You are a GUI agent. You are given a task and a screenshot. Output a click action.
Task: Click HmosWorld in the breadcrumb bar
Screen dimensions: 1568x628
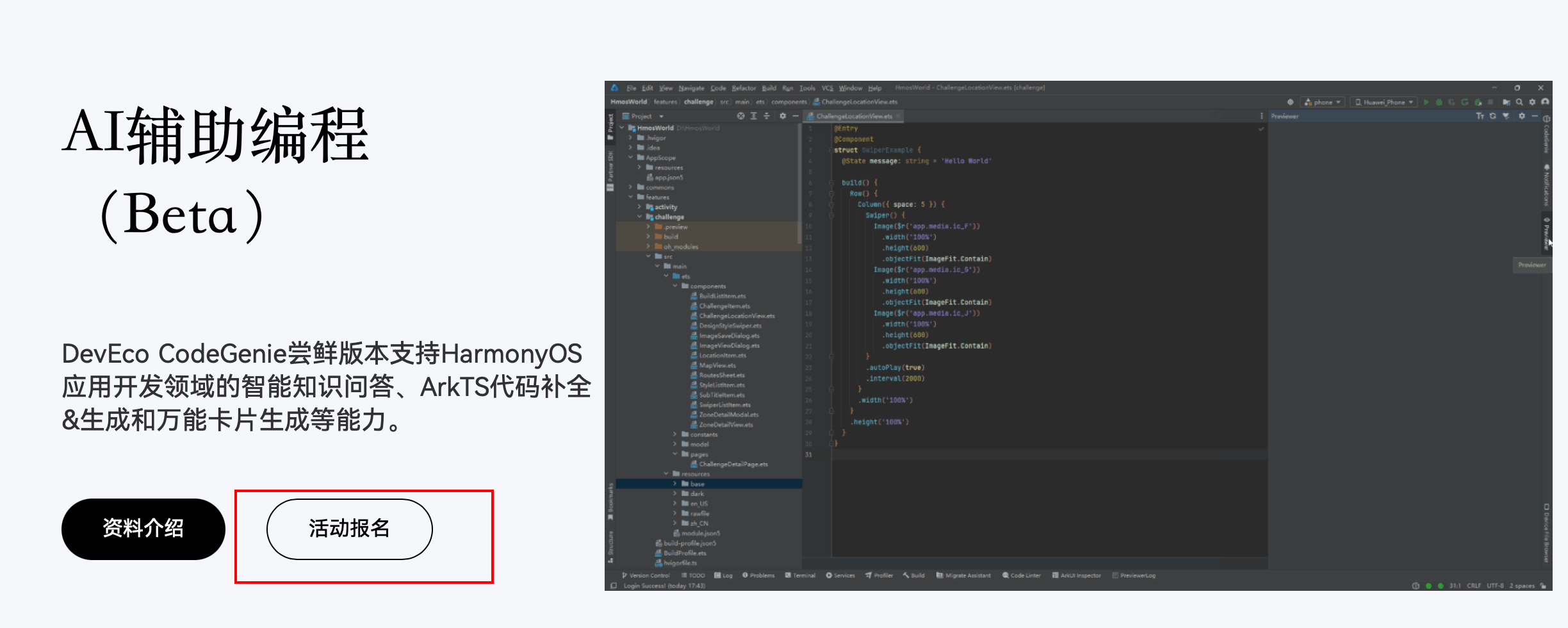[x=628, y=102]
